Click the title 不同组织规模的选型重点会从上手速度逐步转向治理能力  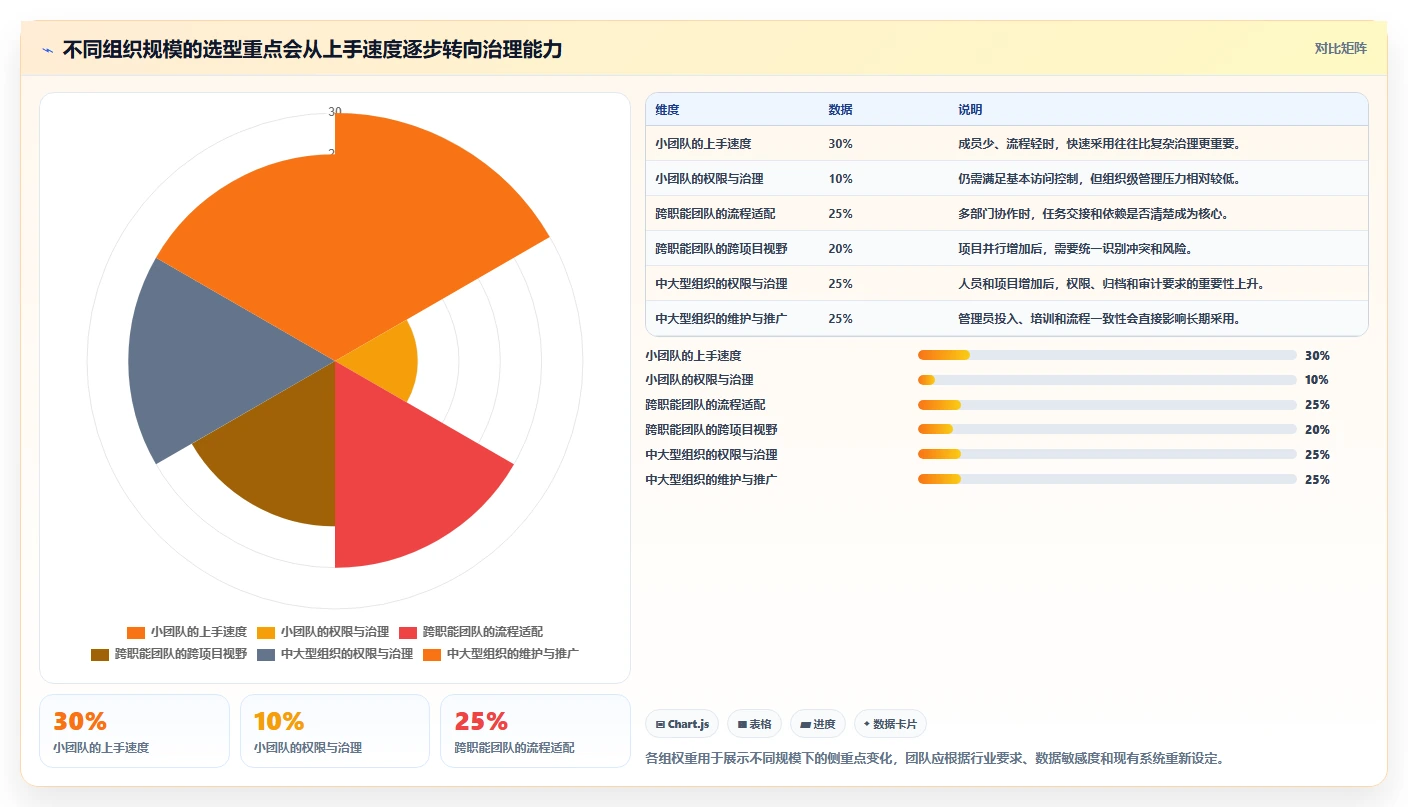coord(312,49)
